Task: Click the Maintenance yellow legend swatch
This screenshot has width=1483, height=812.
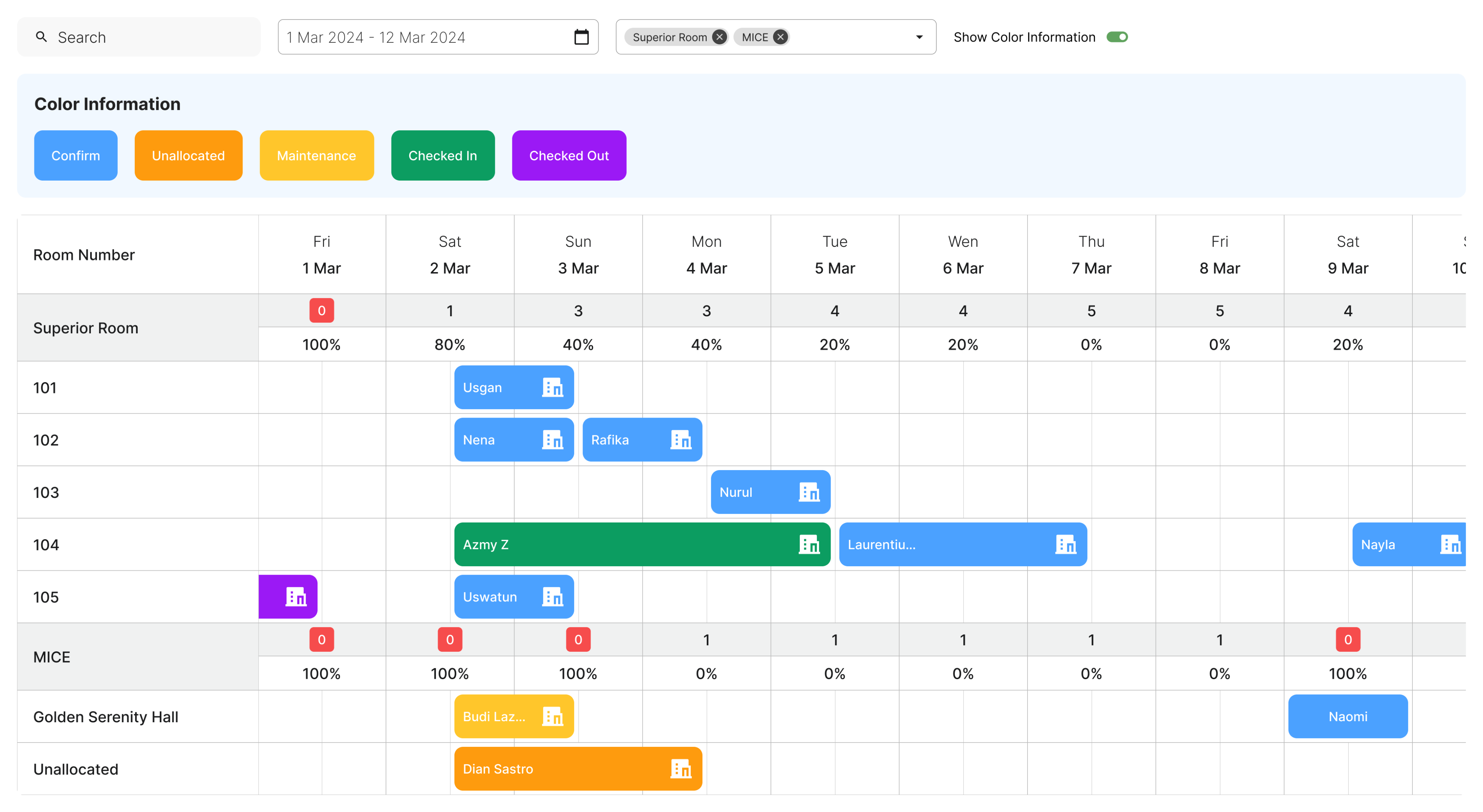Action: coord(316,155)
